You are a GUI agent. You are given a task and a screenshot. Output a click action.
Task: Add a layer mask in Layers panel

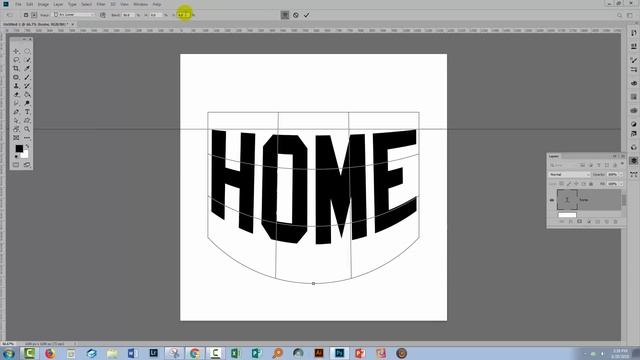(x=580, y=222)
